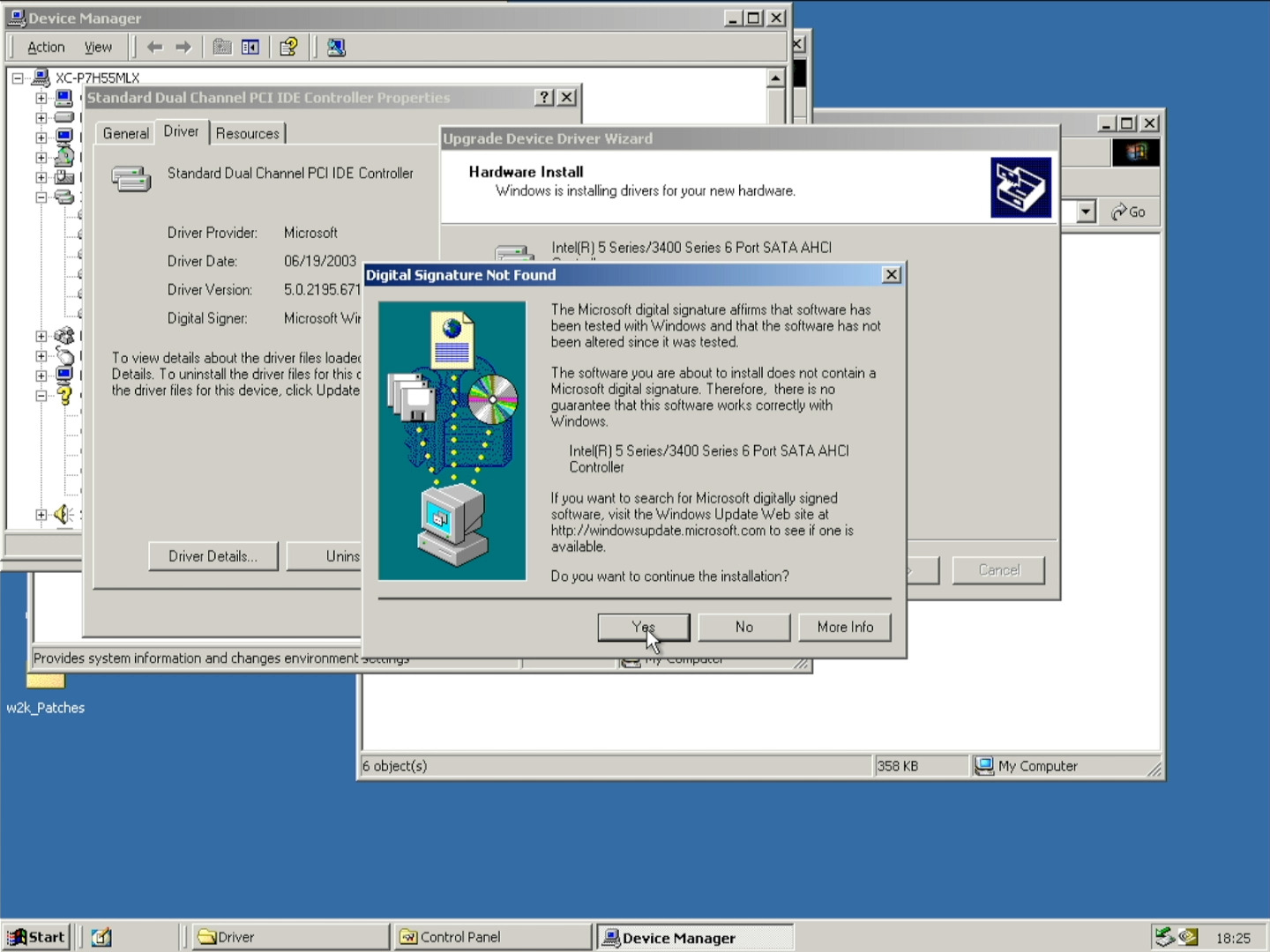Click the scroll up arrow in device tree
The width and height of the screenshot is (1270, 952).
pyautogui.click(x=775, y=78)
